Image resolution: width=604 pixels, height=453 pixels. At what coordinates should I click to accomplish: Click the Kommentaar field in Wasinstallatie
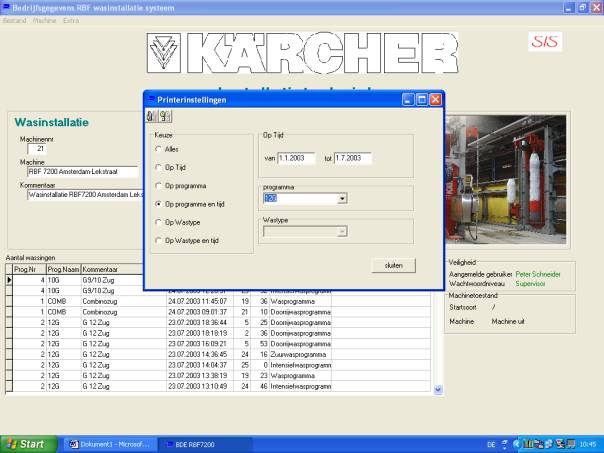85,195
